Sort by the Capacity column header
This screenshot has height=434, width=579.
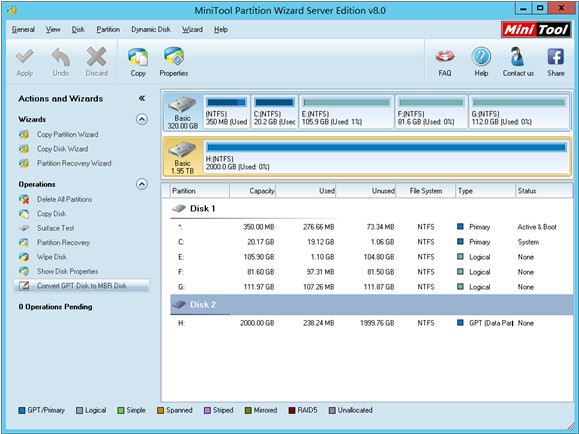pos(253,191)
